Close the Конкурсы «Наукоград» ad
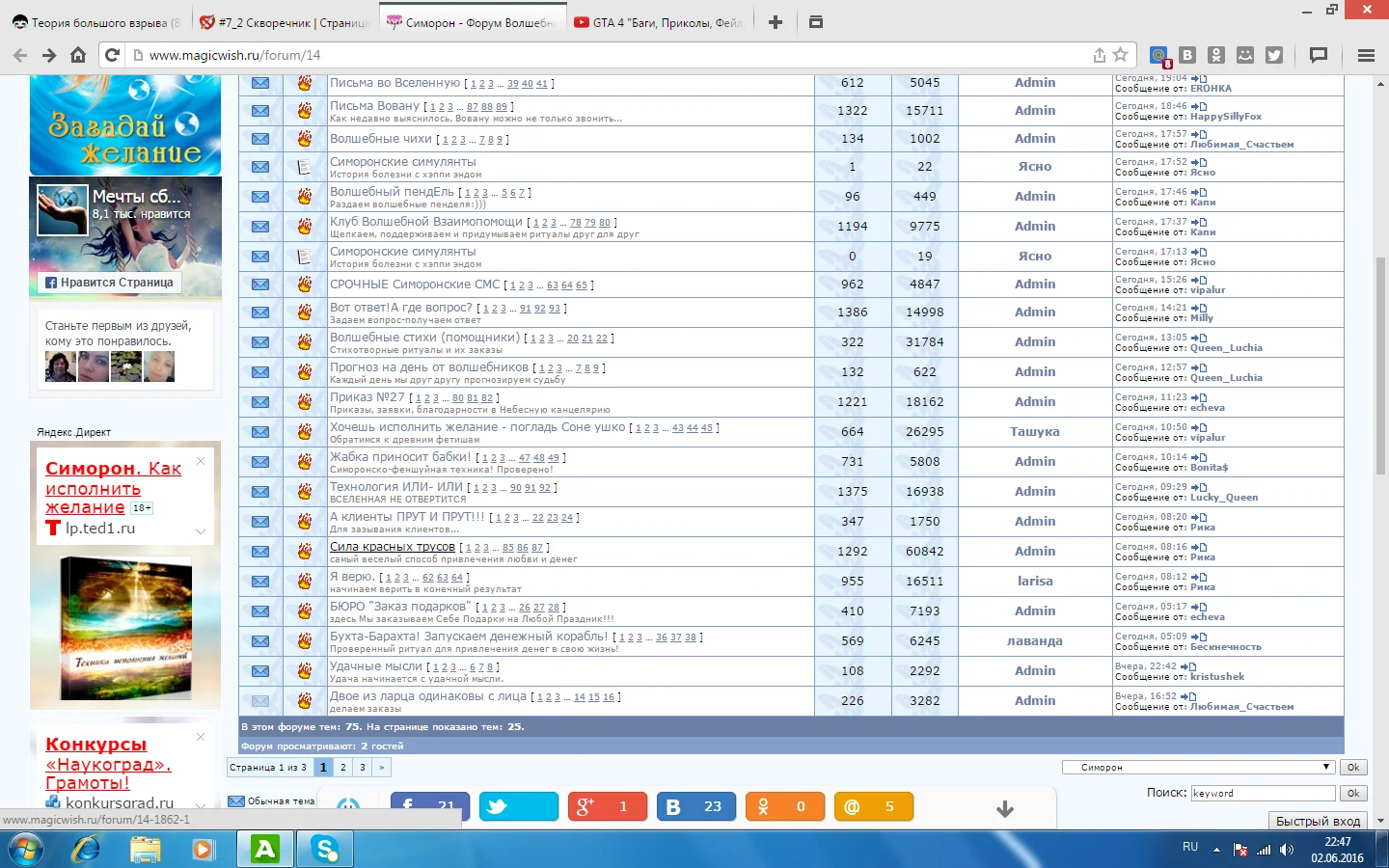Image resolution: width=1389 pixels, height=868 pixels. [x=201, y=737]
